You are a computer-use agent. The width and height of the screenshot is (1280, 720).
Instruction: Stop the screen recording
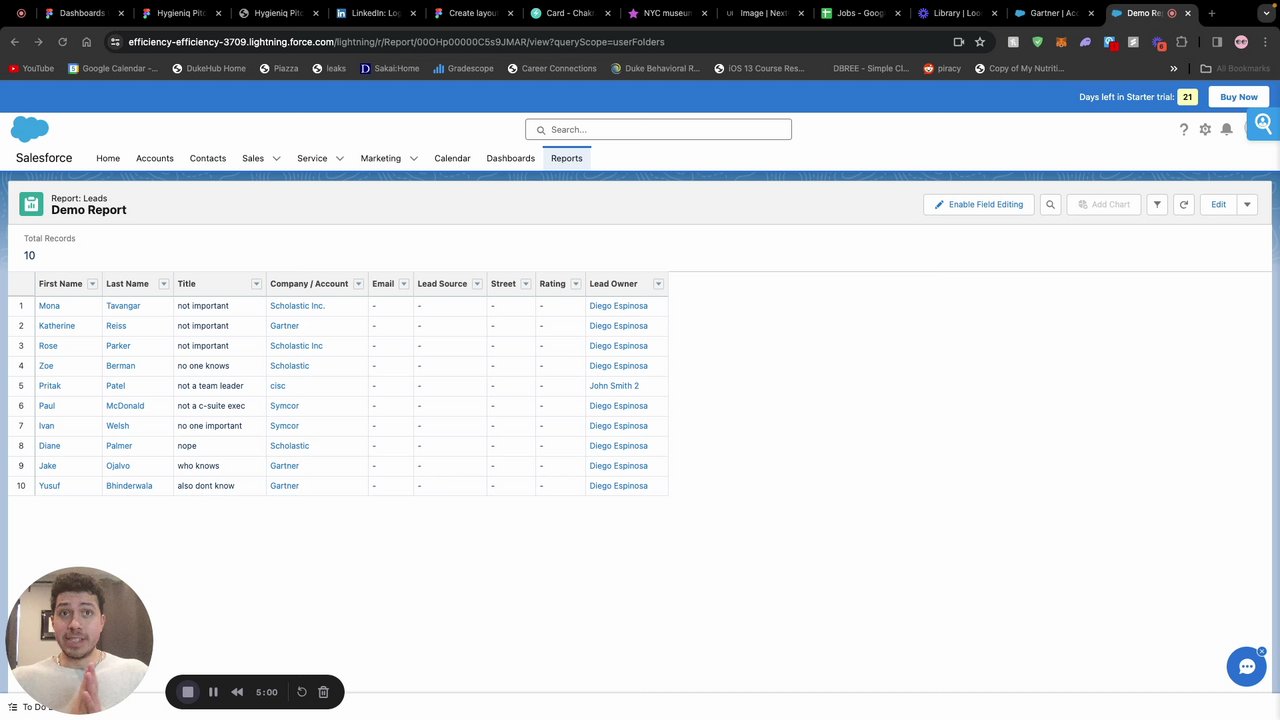pyautogui.click(x=188, y=692)
